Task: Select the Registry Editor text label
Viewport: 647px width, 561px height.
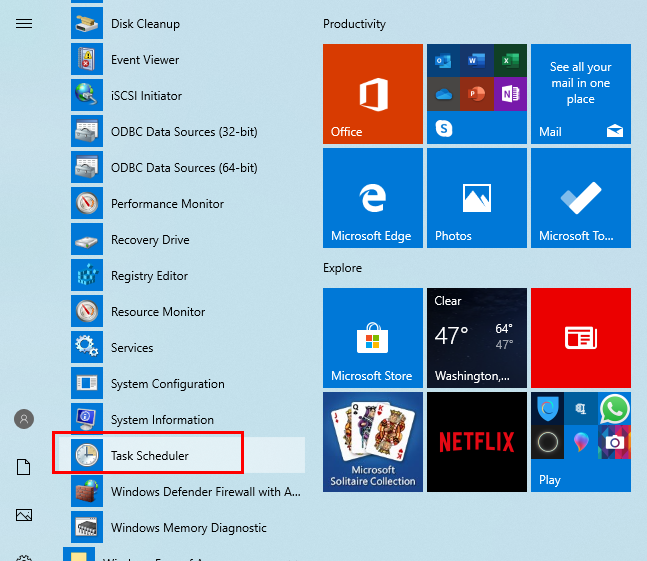Action: 149,276
